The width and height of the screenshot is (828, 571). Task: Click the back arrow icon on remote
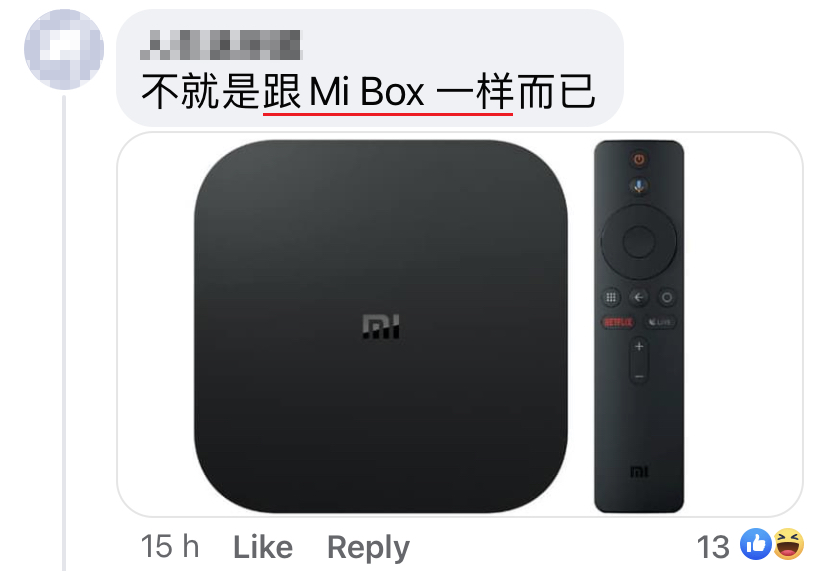click(x=639, y=297)
